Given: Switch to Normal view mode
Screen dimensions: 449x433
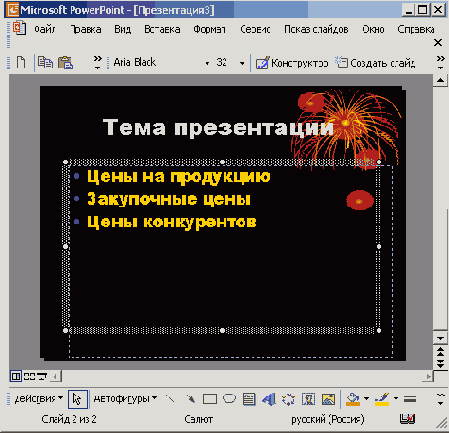Looking at the screenshot, I should click(x=16, y=377).
